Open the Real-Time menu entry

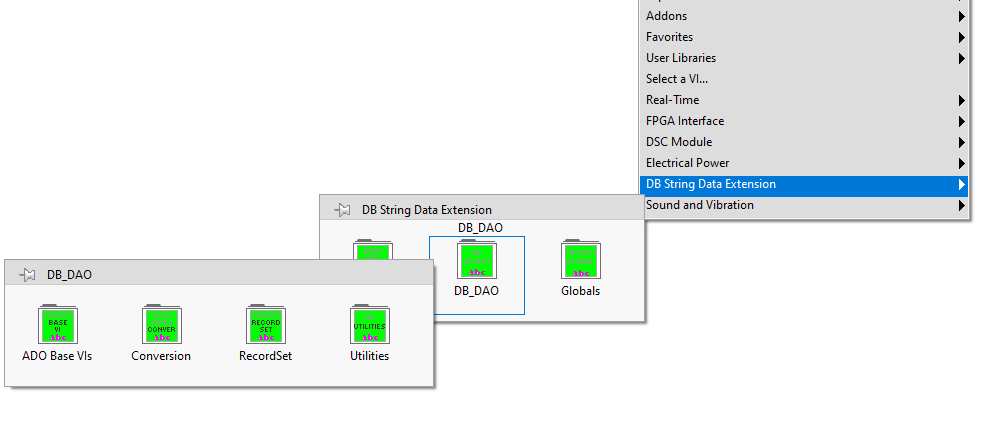804,100
